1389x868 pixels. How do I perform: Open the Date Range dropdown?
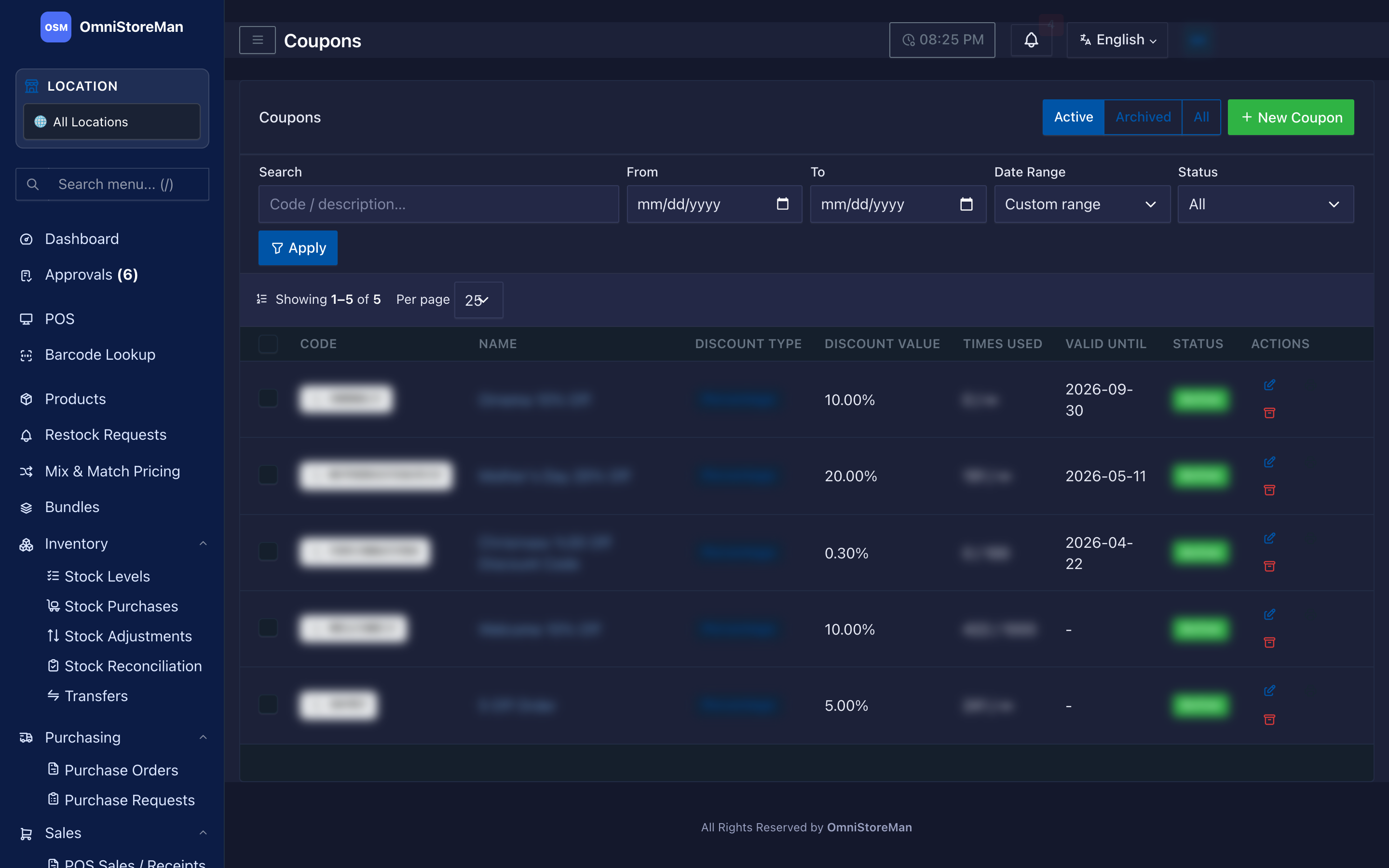[1082, 204]
